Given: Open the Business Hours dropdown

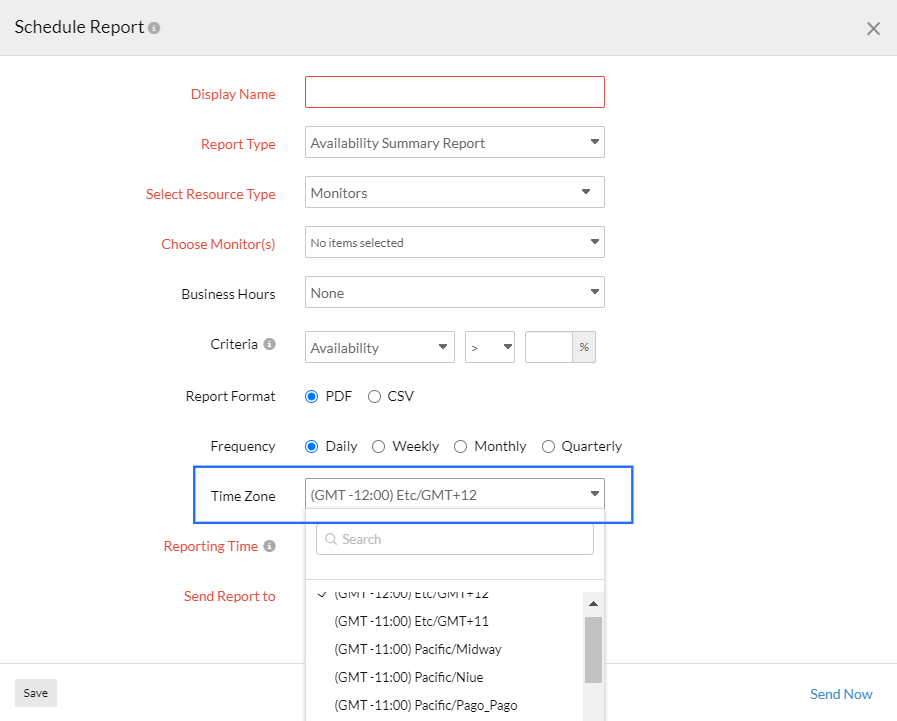Looking at the screenshot, I should tap(454, 292).
